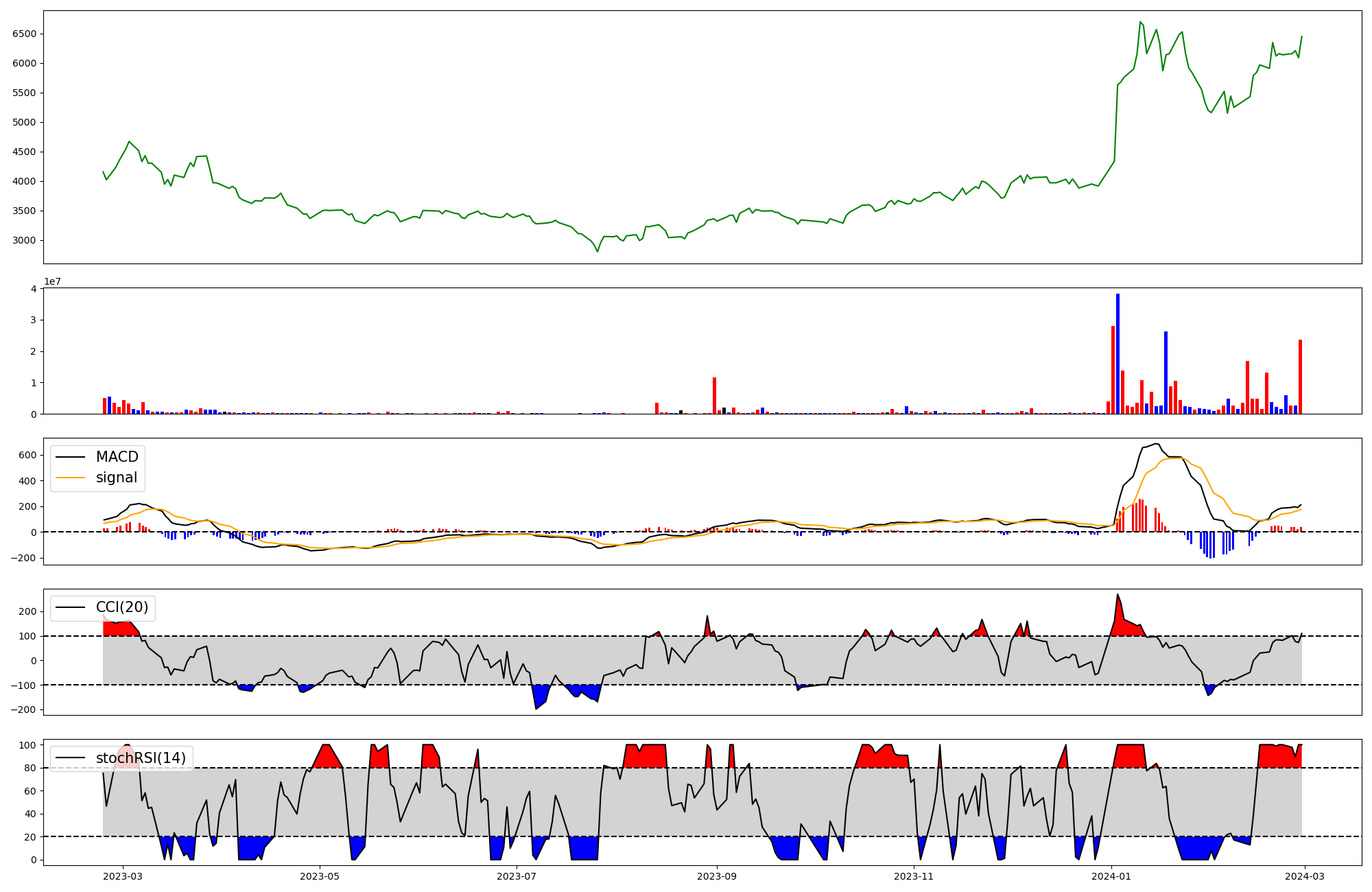Click the 600 tick on the MACD axis

point(27,455)
